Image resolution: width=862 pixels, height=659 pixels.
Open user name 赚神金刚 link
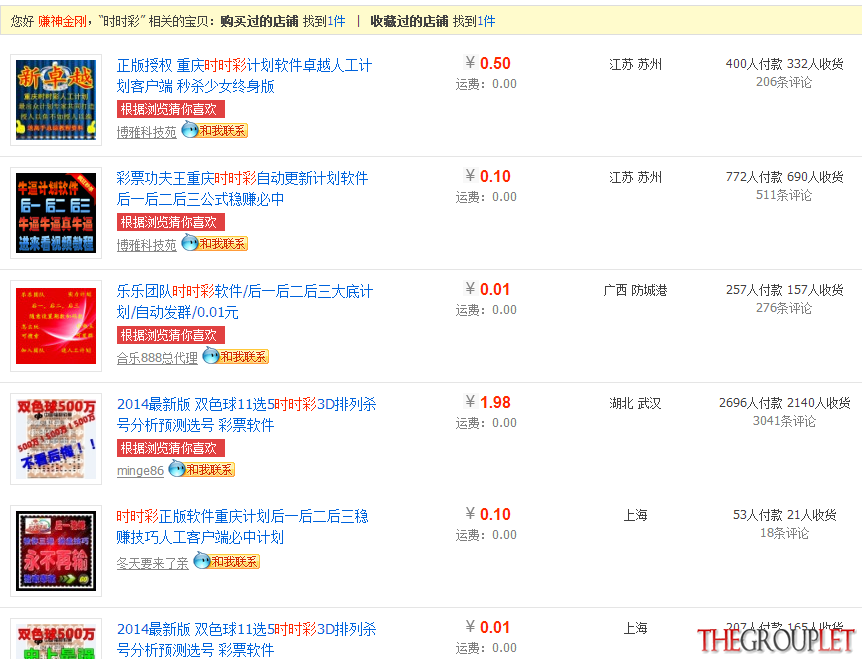(x=62, y=21)
